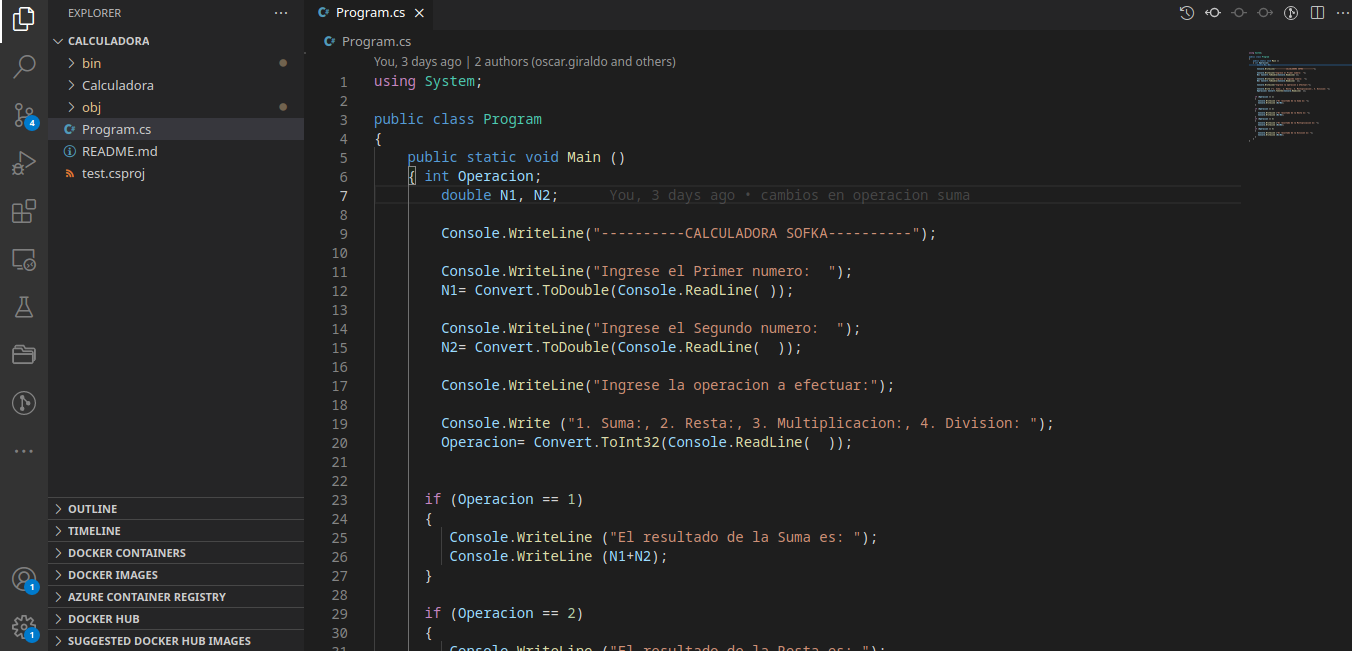Image resolution: width=1352 pixels, height=651 pixels.
Task: Open Source Control view showing 4 pending changes
Action: pos(24,115)
